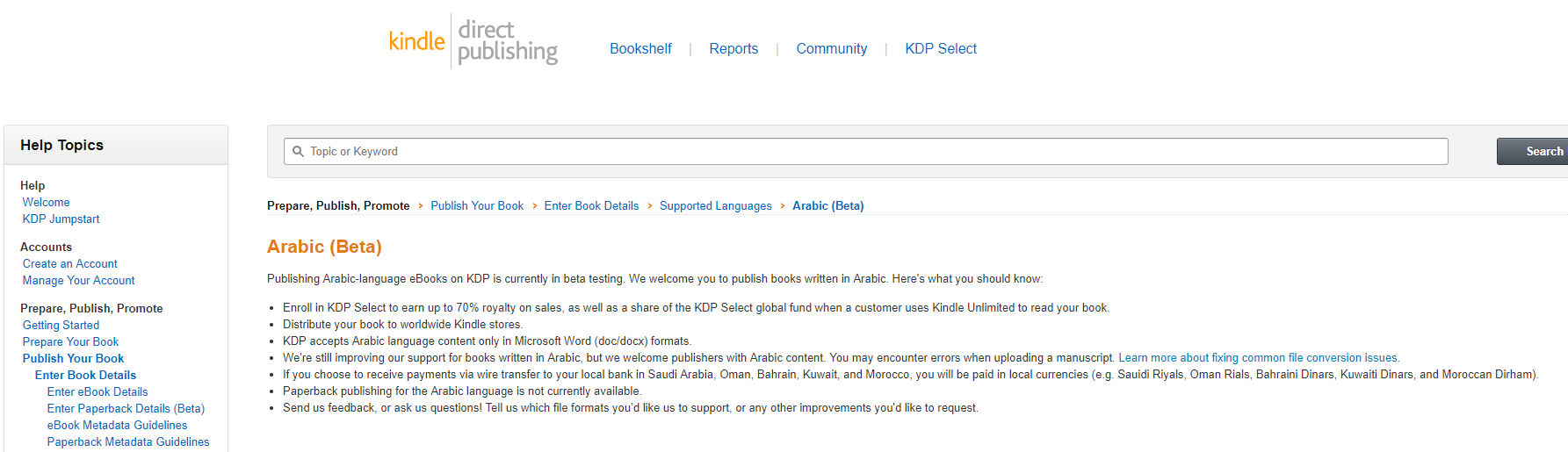Viewport: 1568px width, 452px height.
Task: Click the Arabic (Beta) page heading
Action: 324,247
